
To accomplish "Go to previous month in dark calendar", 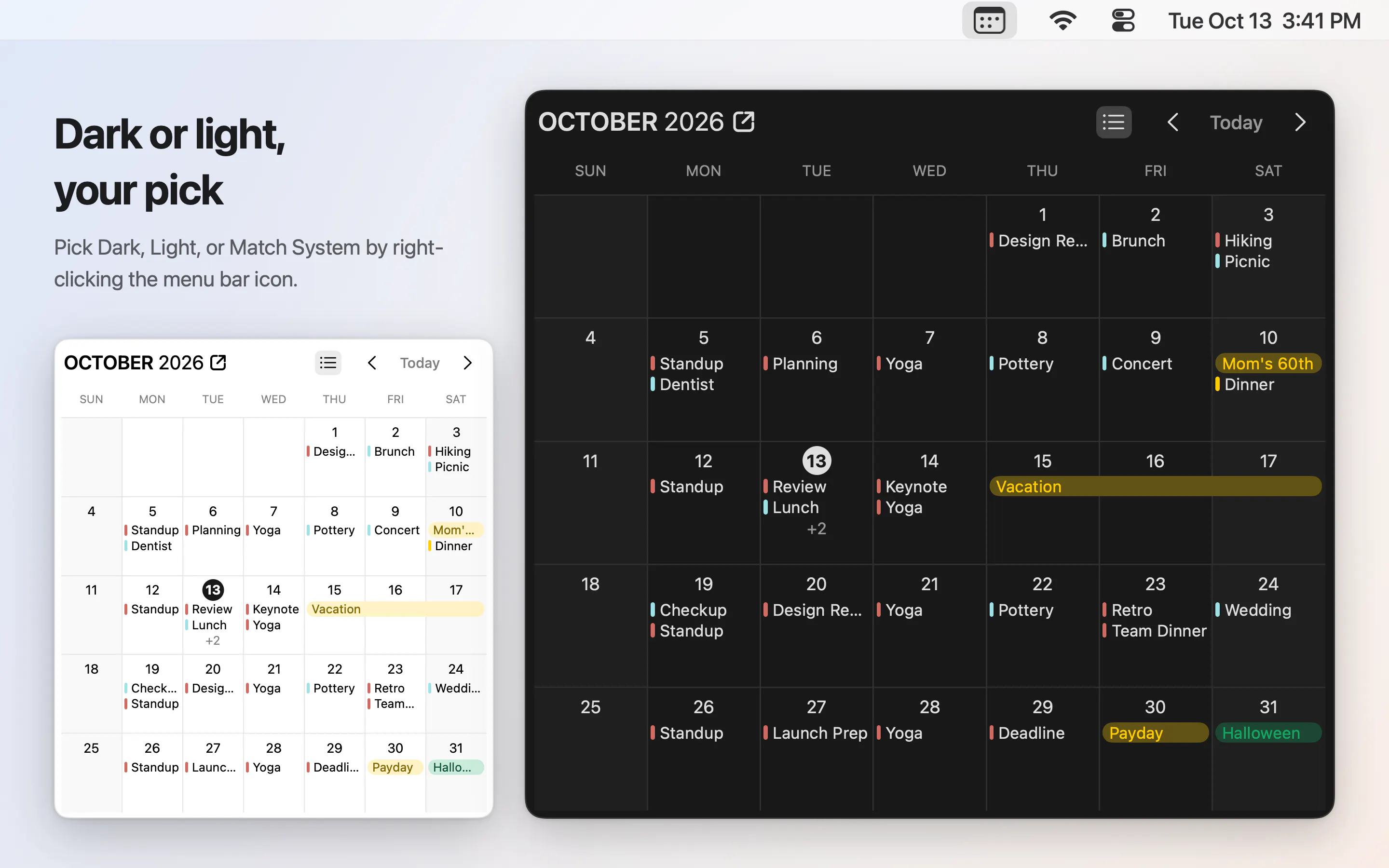I will 1172,122.
